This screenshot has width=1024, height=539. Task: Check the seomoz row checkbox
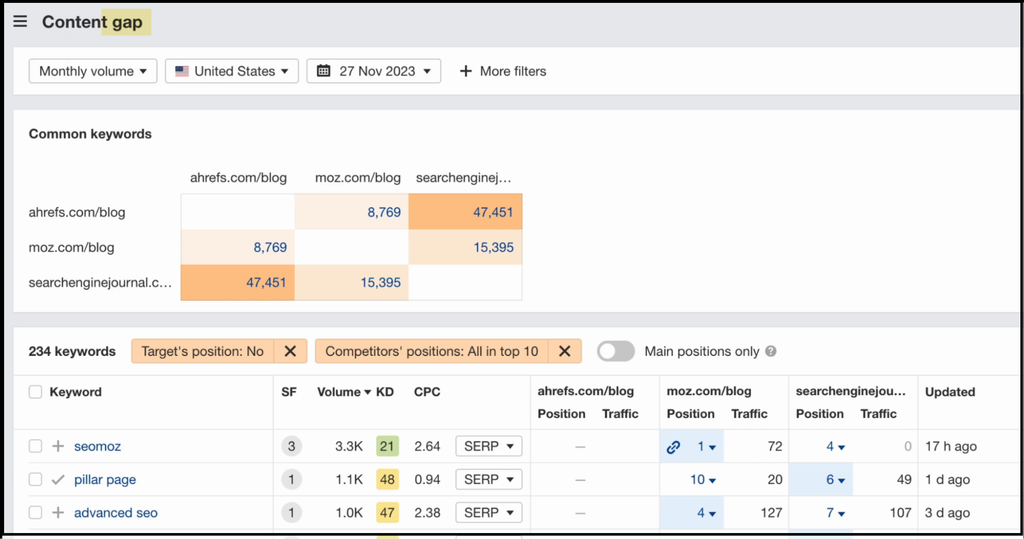pyautogui.click(x=35, y=446)
